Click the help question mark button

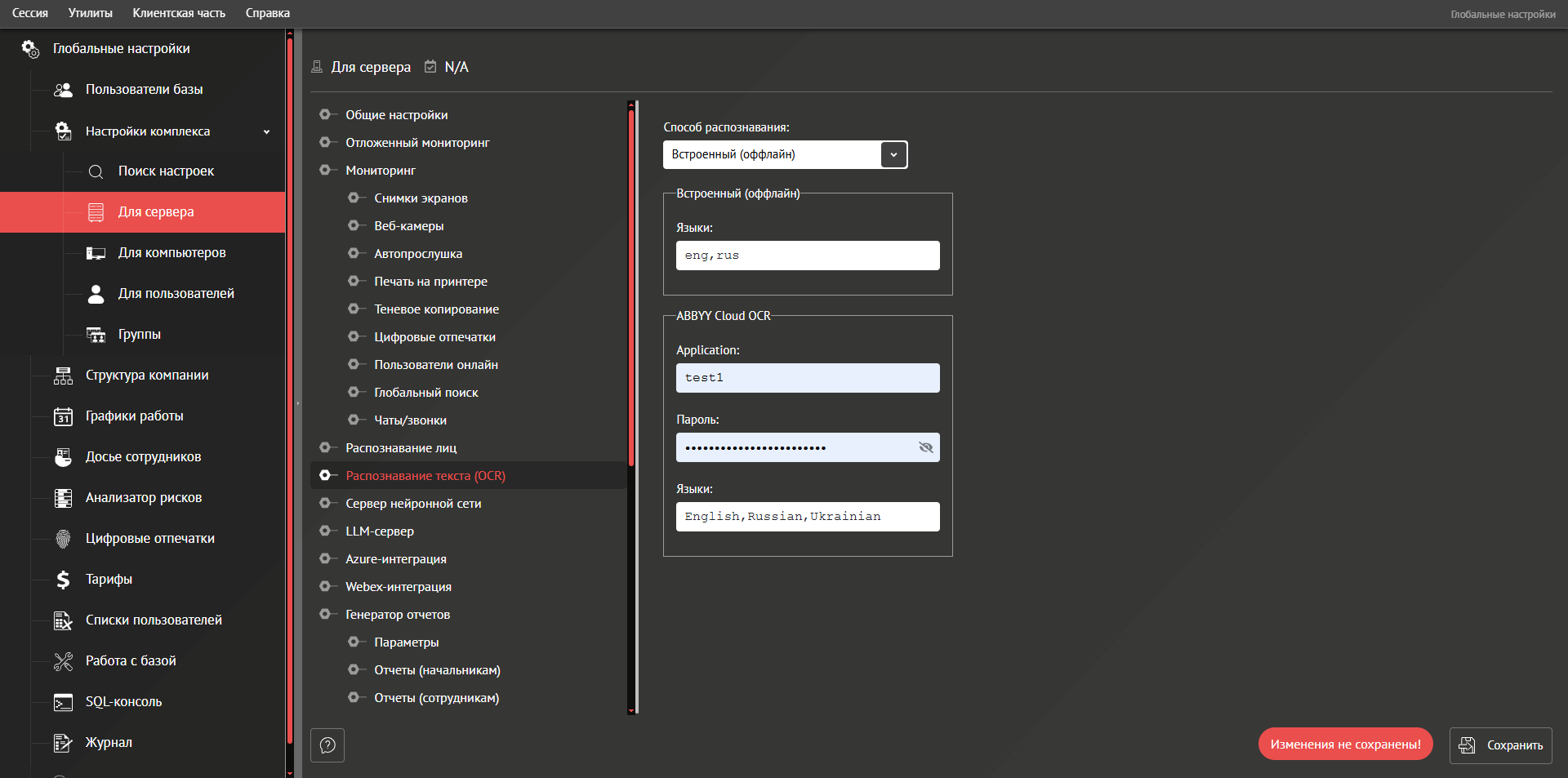click(327, 745)
